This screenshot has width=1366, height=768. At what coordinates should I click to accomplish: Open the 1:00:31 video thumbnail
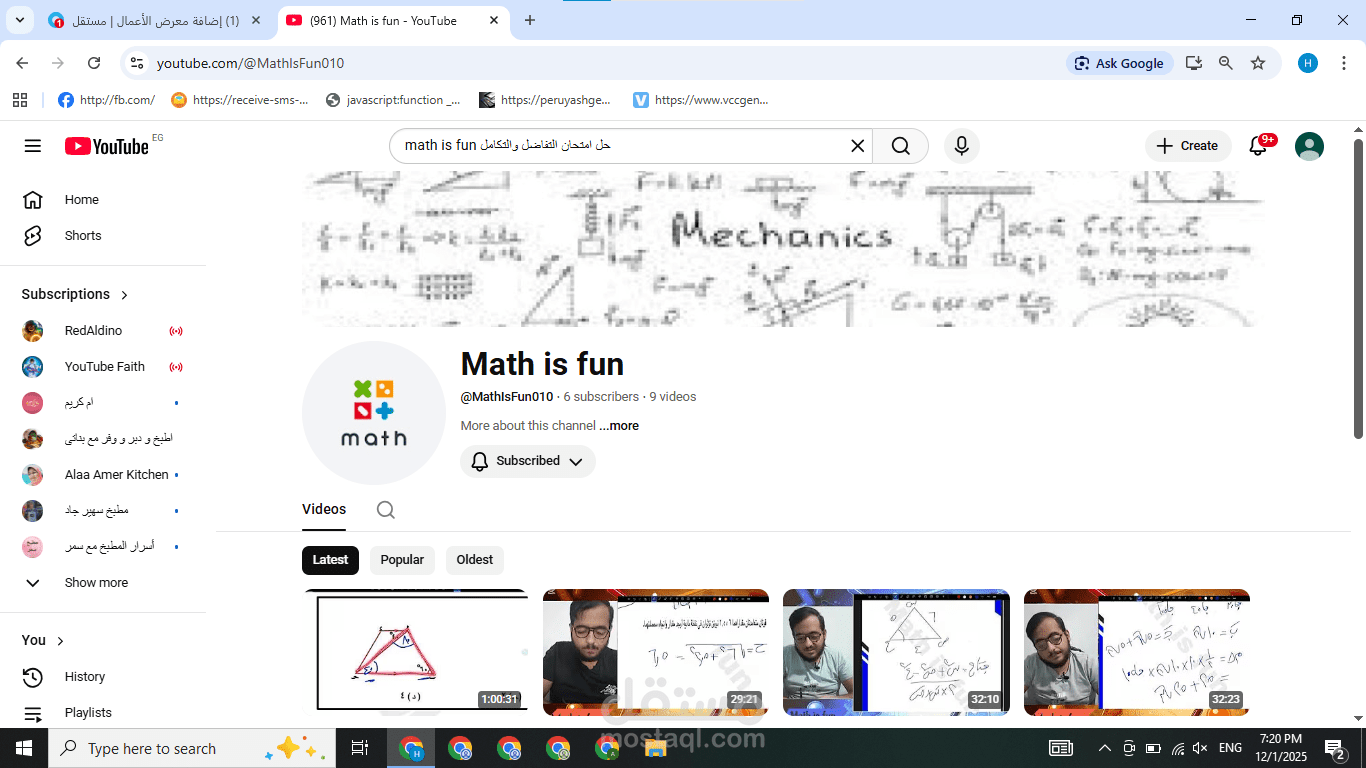point(415,652)
